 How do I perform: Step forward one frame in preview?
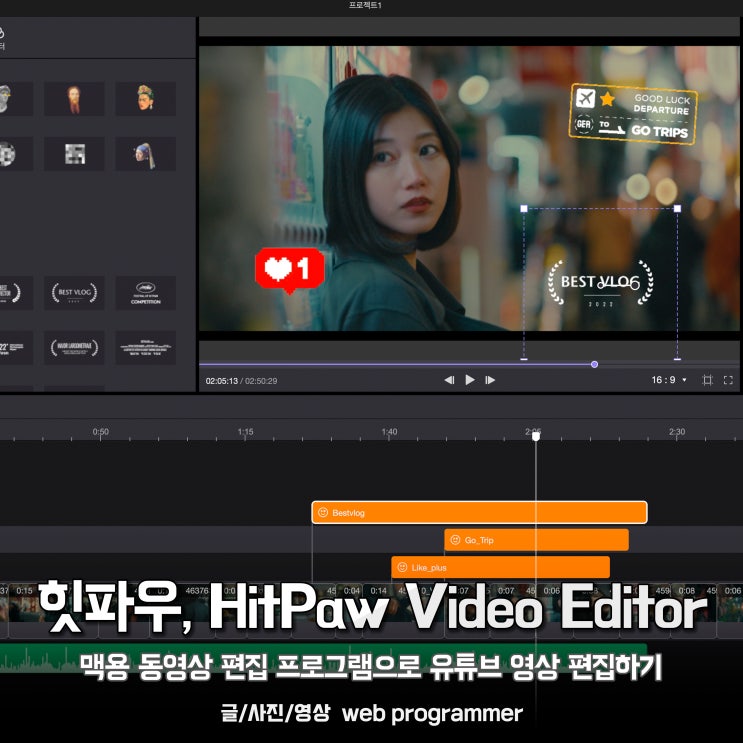click(x=490, y=380)
